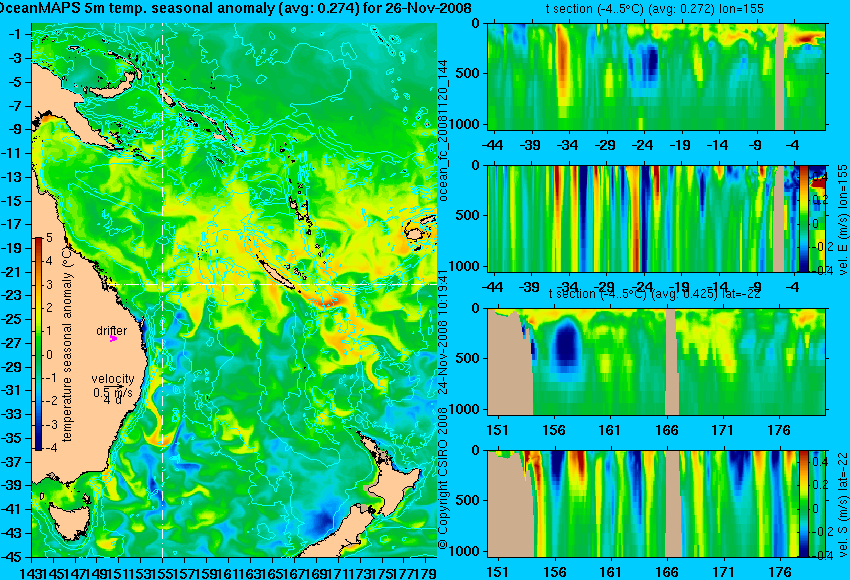Click the "0" value on the temperature color bar

click(49, 355)
